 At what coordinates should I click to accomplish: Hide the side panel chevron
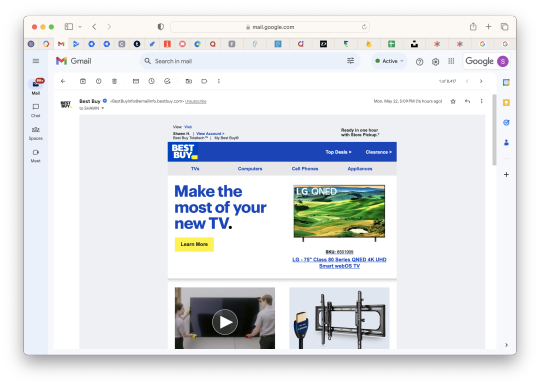click(506, 345)
